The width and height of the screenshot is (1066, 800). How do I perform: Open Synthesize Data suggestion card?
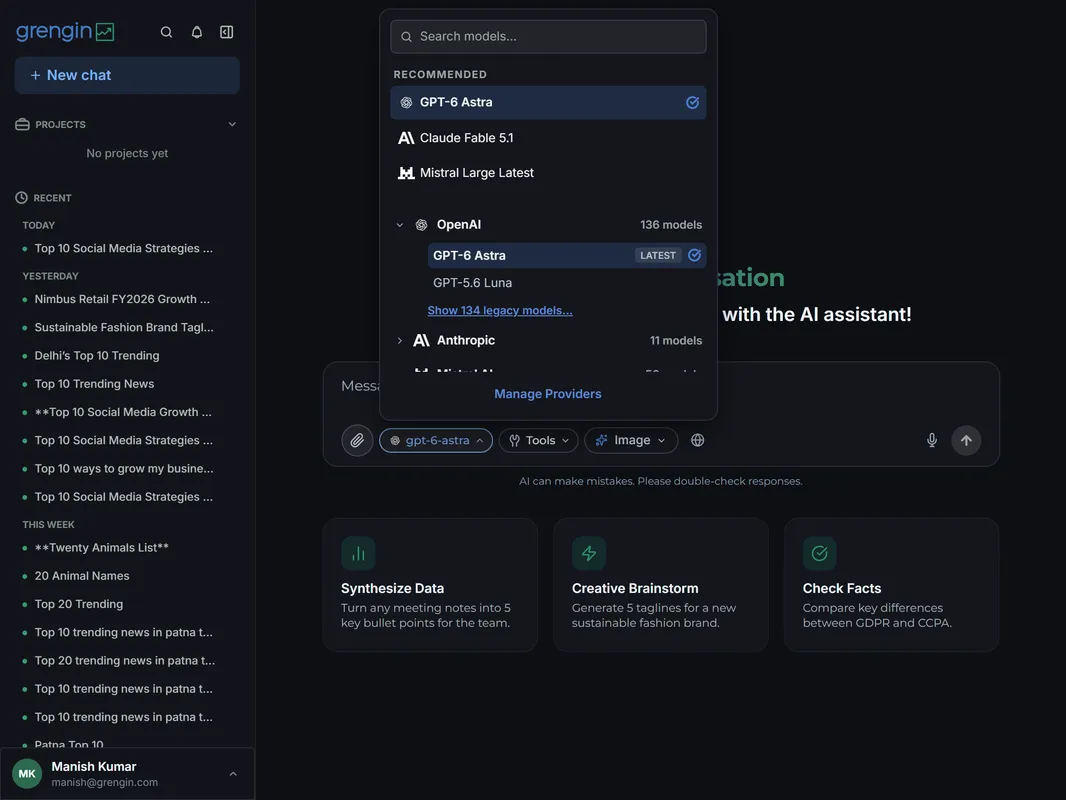pyautogui.click(x=430, y=585)
